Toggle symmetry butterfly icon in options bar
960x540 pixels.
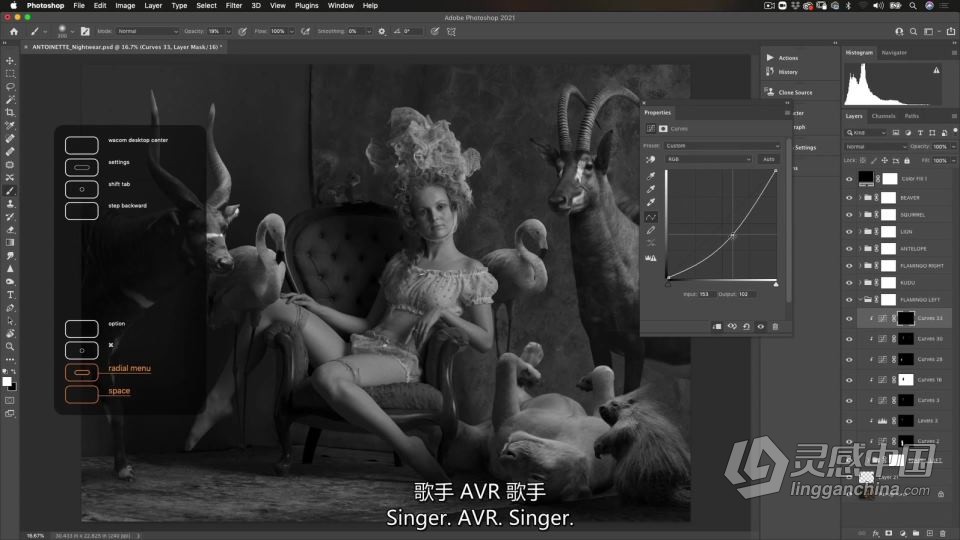(x=451, y=31)
